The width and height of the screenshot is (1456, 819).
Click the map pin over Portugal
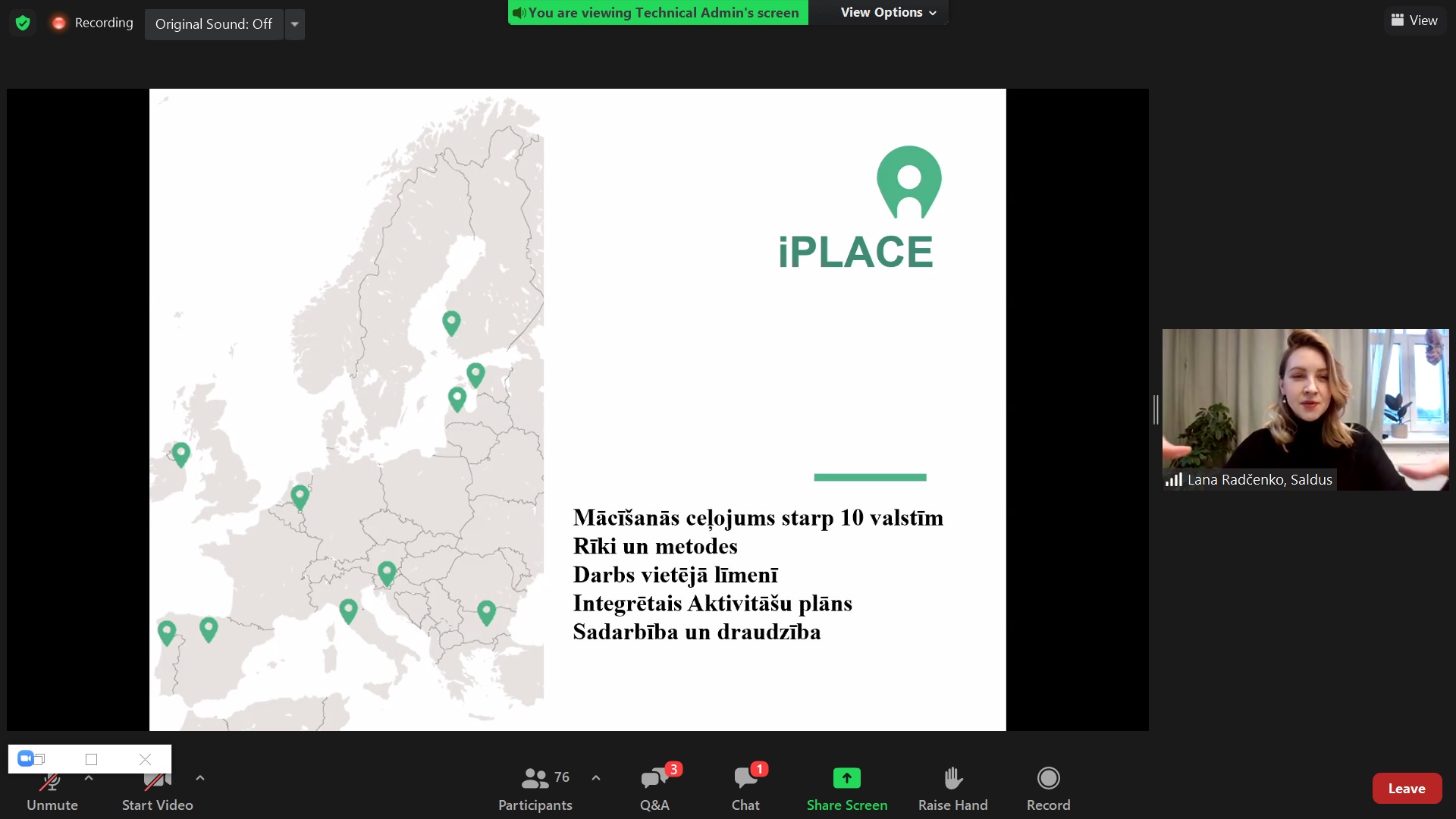(x=167, y=633)
